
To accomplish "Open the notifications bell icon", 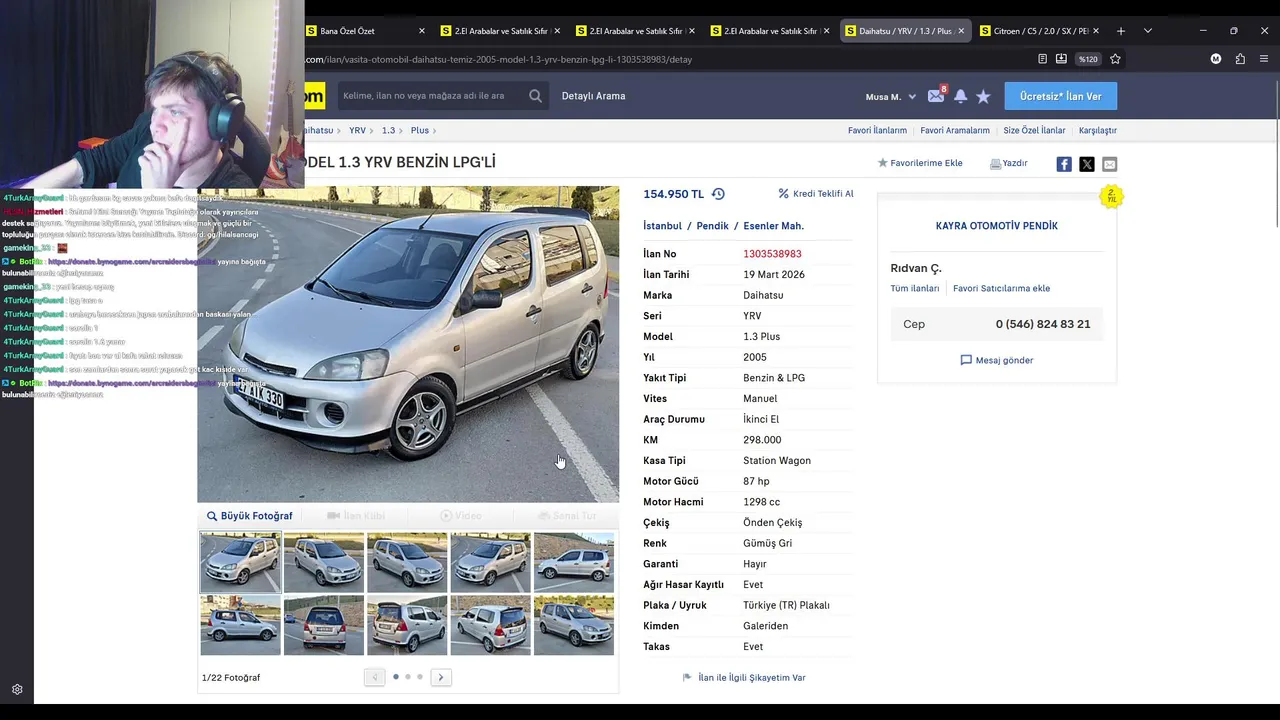I will pos(960,96).
